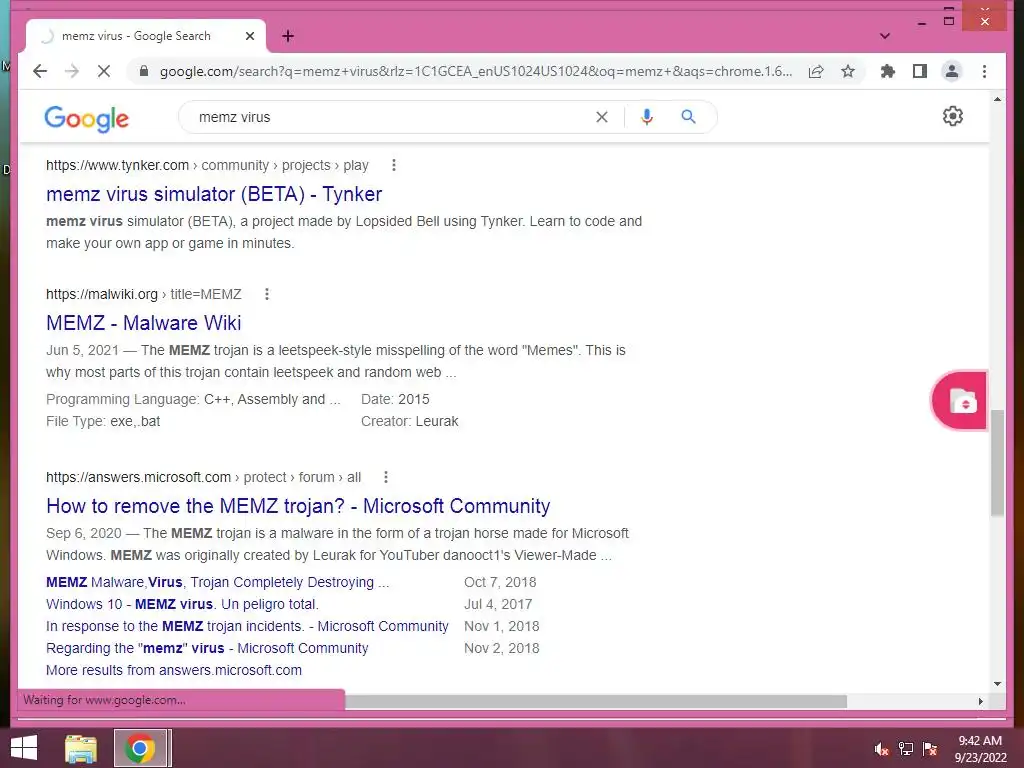Click the Oct 7, 2018 date text
Image resolution: width=1024 pixels, height=768 pixels.
[500, 582]
